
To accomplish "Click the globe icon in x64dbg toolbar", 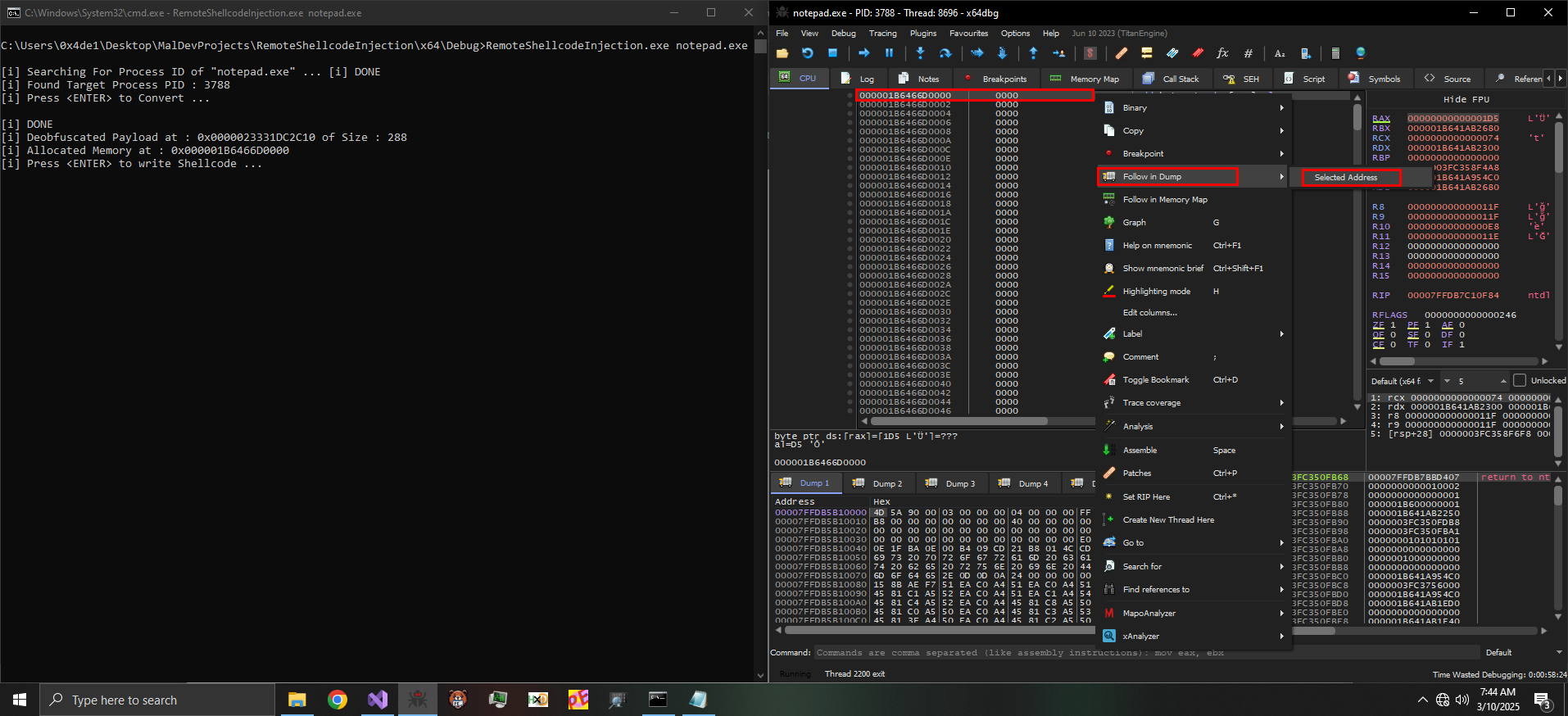I will (x=1361, y=53).
